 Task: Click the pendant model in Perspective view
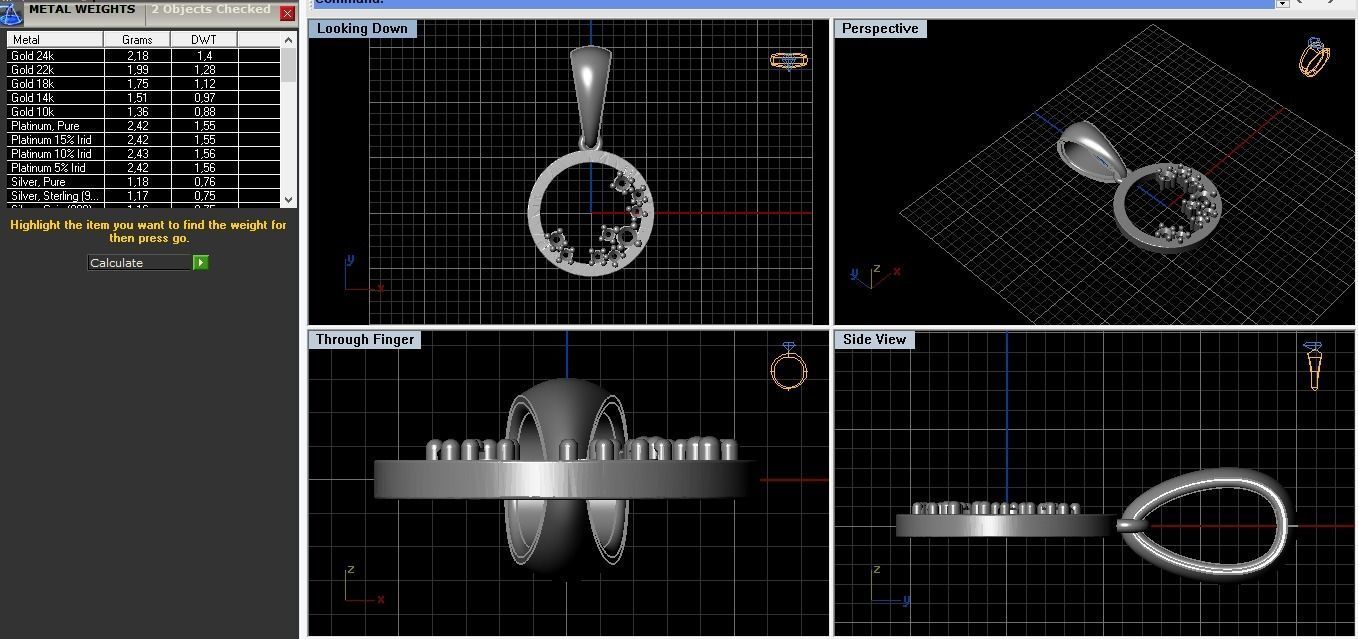pos(1140,185)
